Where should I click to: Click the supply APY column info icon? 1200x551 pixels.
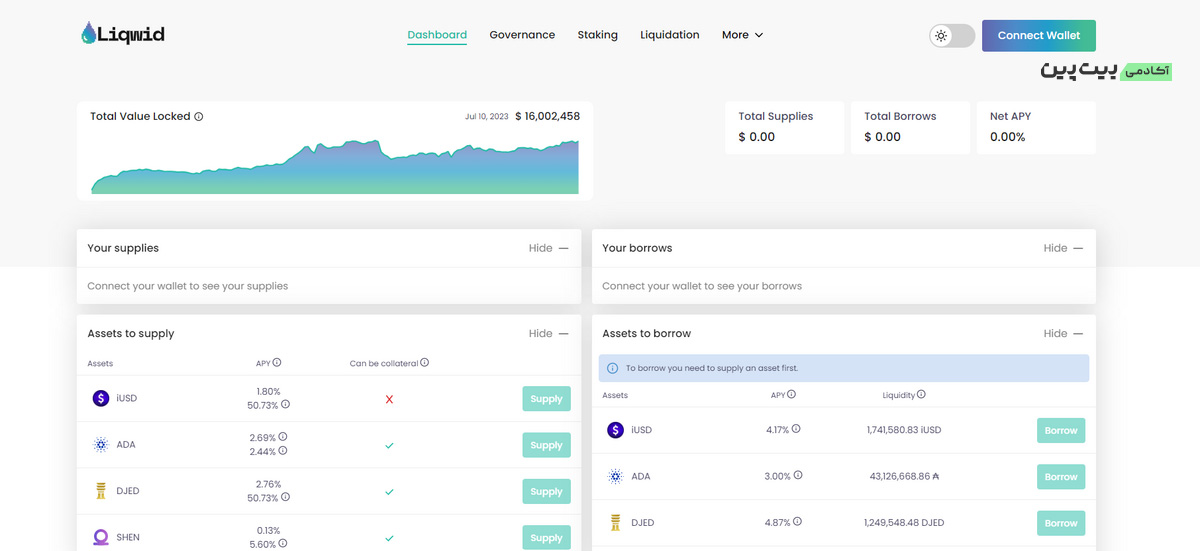[277, 363]
